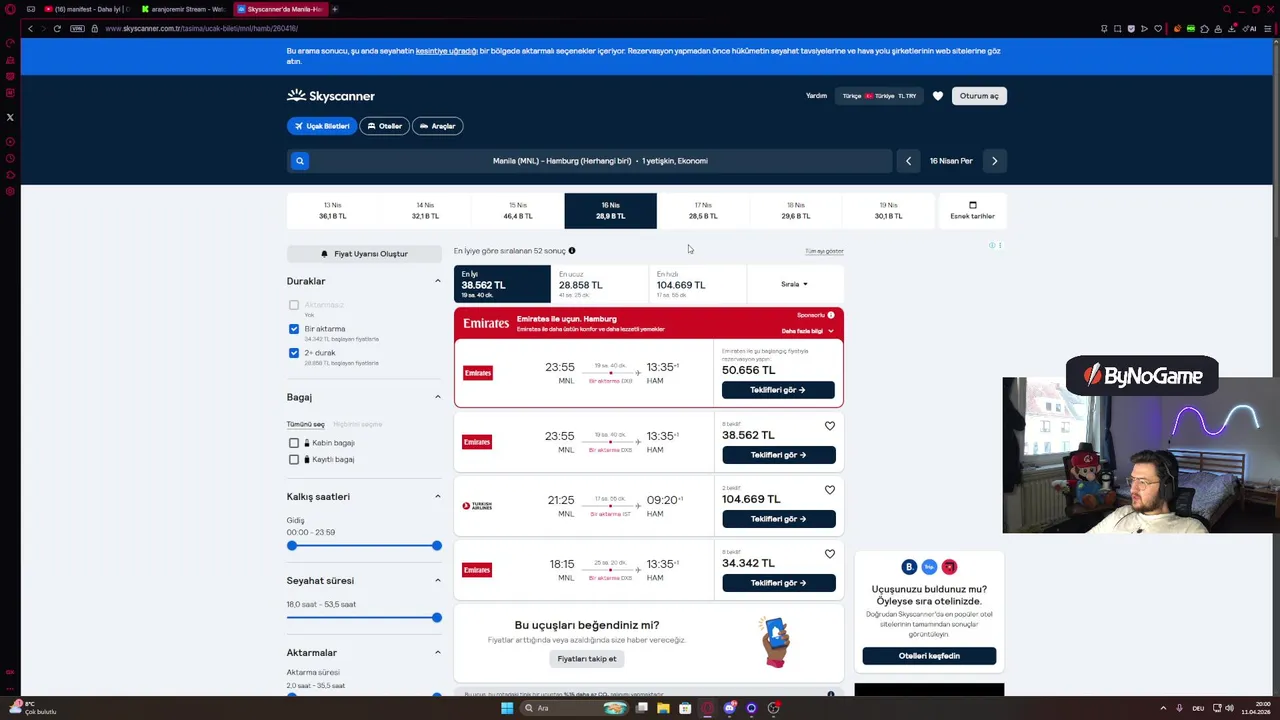This screenshot has width=1280, height=720.
Task: Click Kalkış saatleri slider right handle
Action: click(x=437, y=546)
